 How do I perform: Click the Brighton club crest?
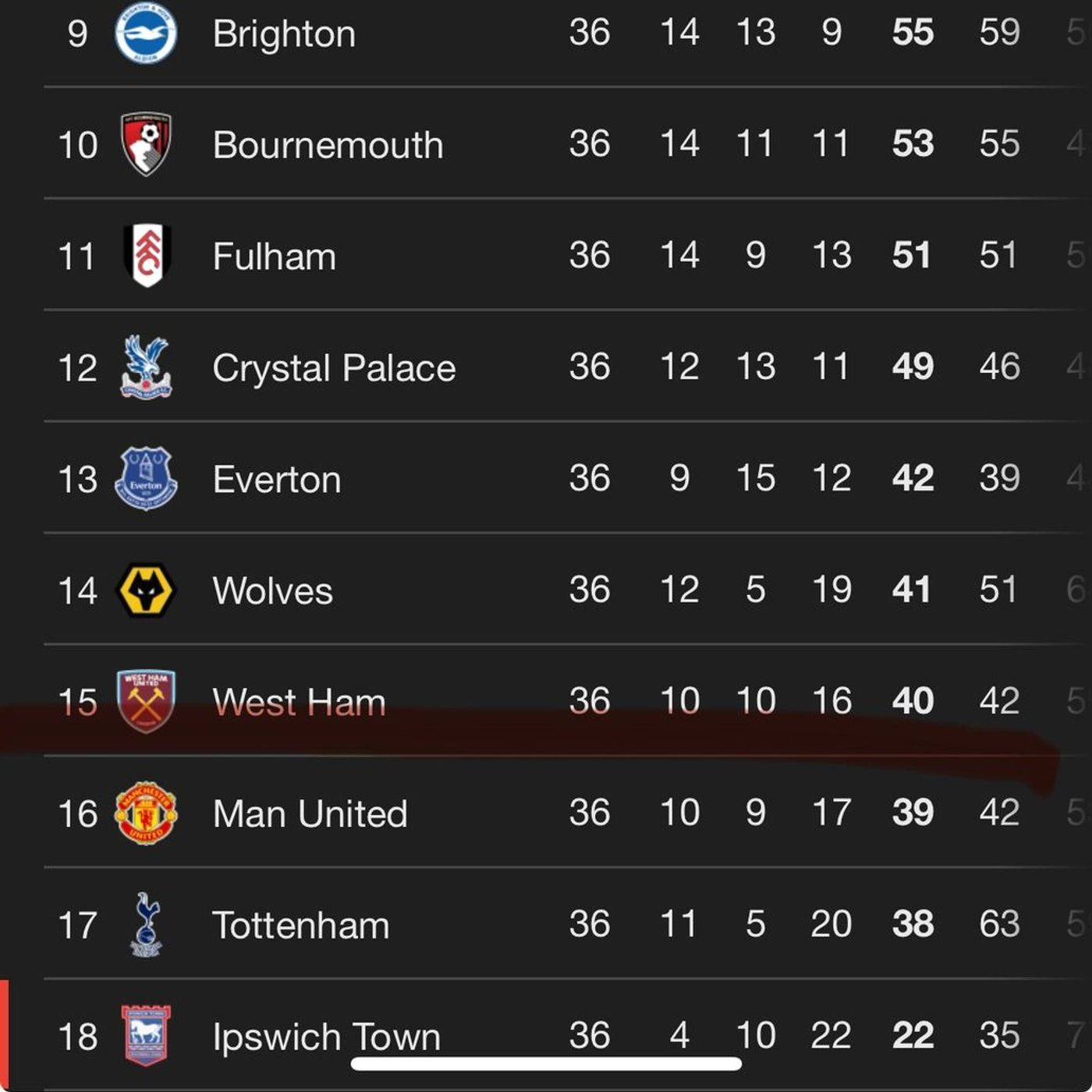(x=146, y=33)
